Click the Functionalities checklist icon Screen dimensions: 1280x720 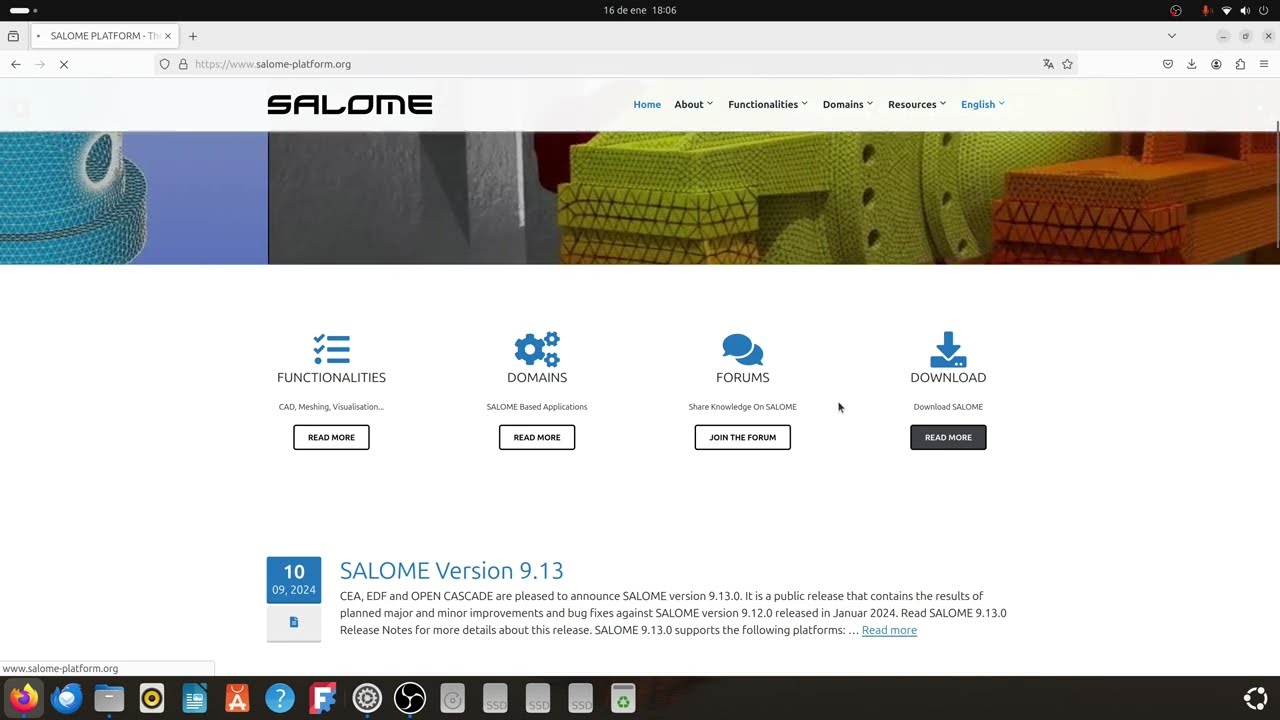click(331, 349)
